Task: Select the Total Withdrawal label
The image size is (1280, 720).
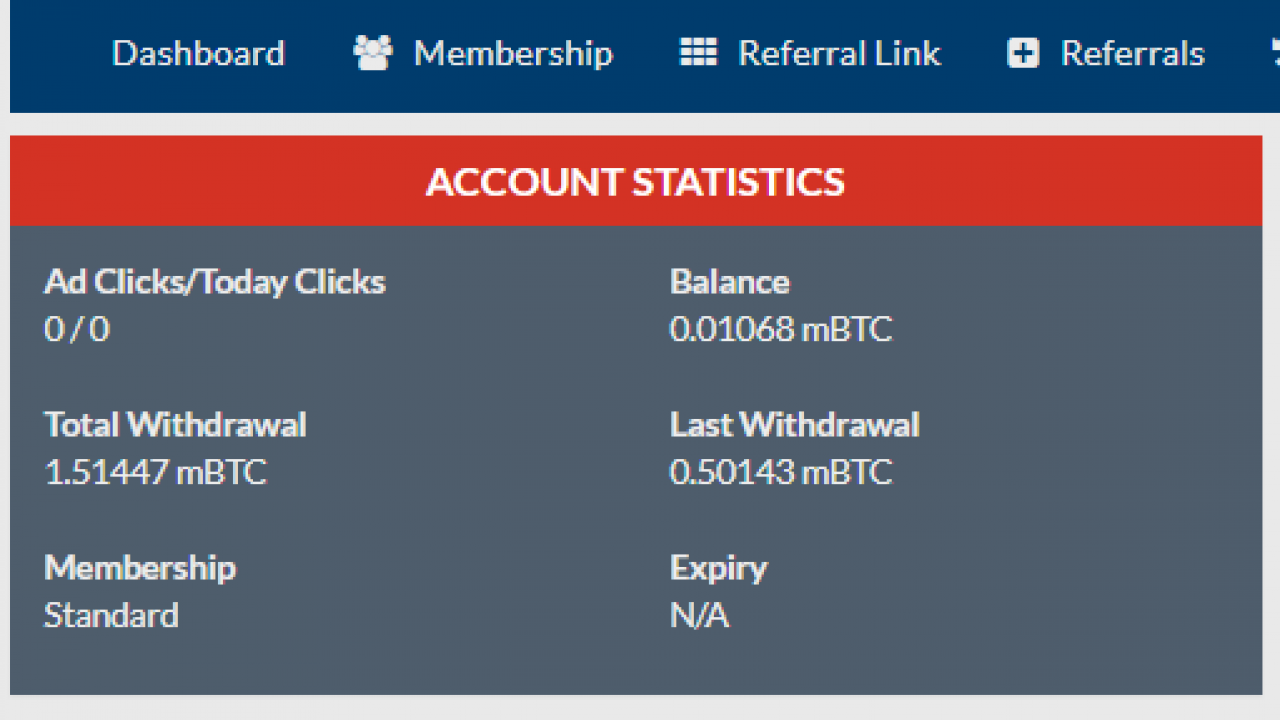Action: [x=175, y=425]
